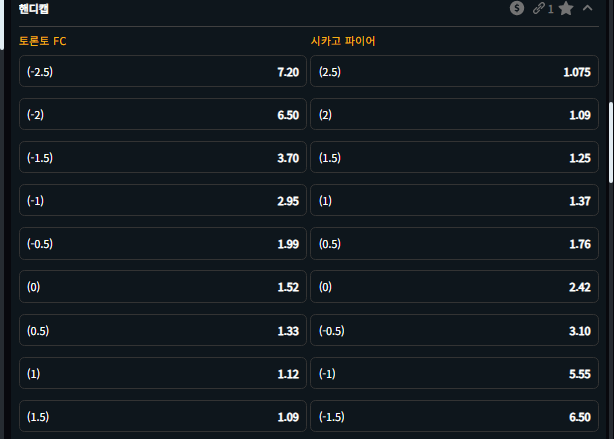
Task: Pick Chicago Fire (-0.5) at 3.10
Action: pyautogui.click(x=453, y=330)
